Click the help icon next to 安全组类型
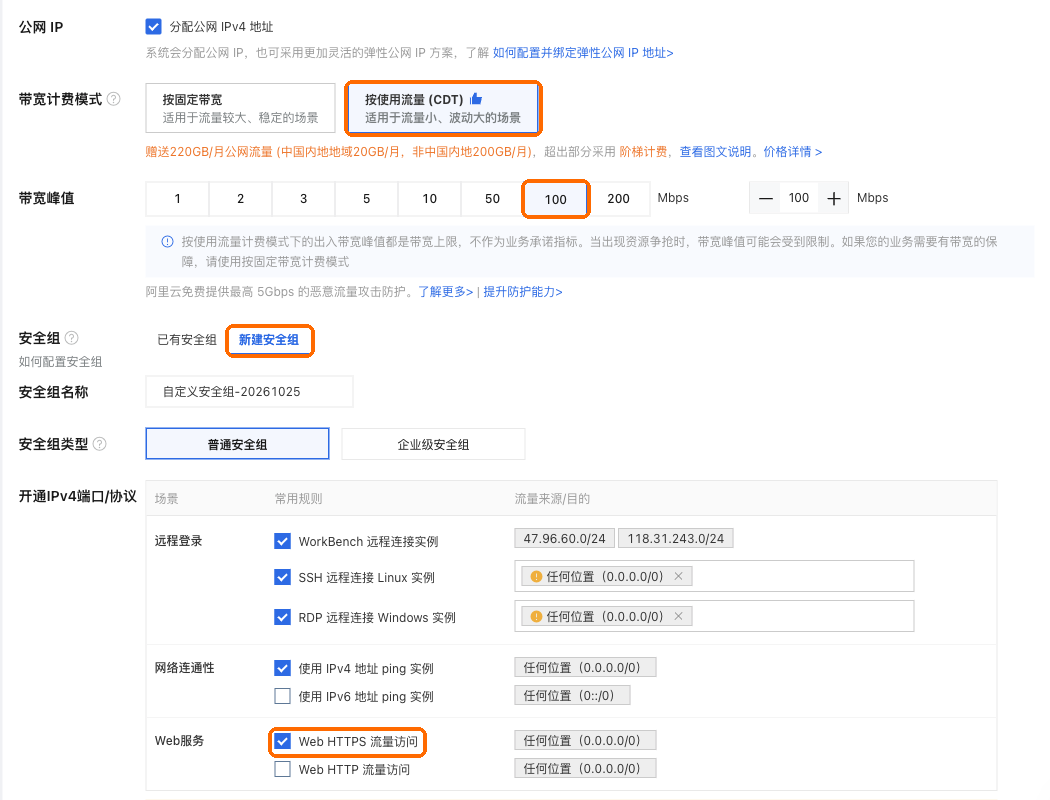 coord(100,444)
